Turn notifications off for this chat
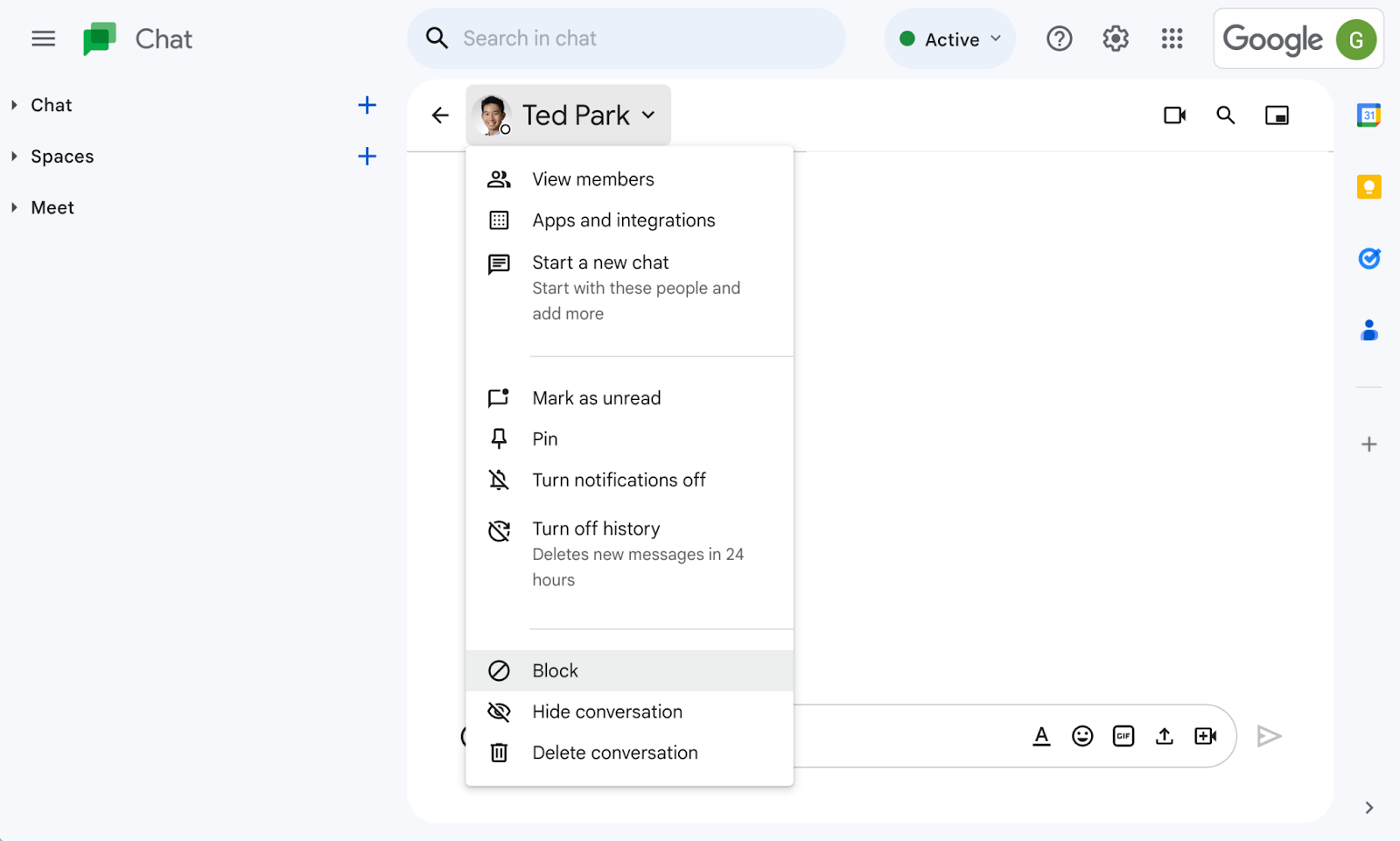The width and height of the screenshot is (1400, 841). click(619, 480)
